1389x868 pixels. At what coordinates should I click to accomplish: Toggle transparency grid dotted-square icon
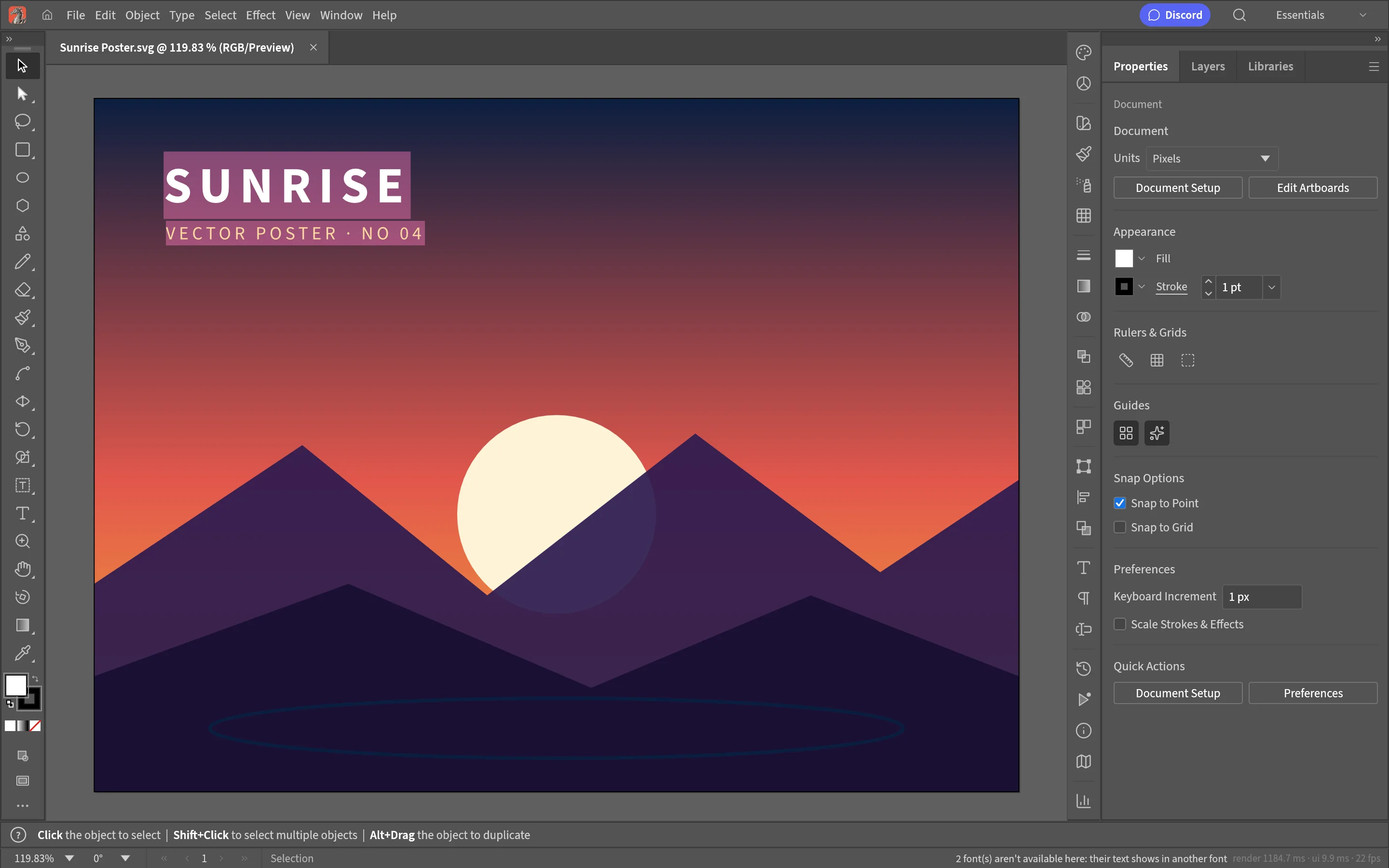(1188, 361)
